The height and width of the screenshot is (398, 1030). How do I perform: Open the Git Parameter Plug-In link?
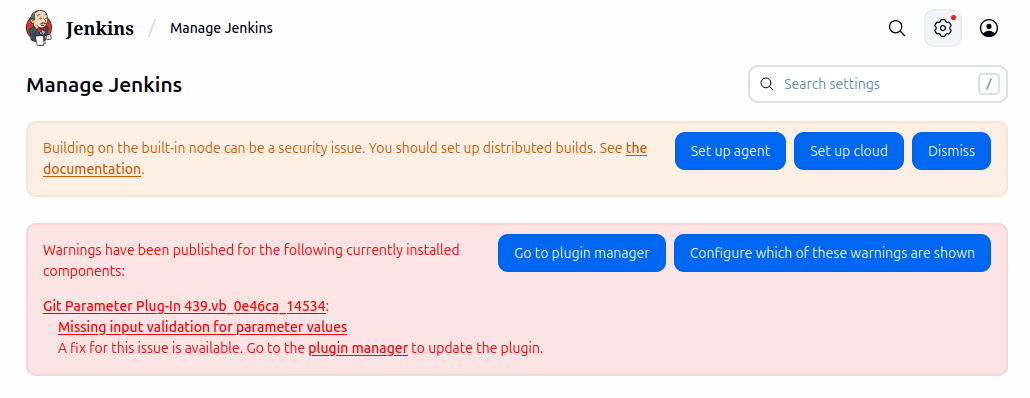coord(185,306)
